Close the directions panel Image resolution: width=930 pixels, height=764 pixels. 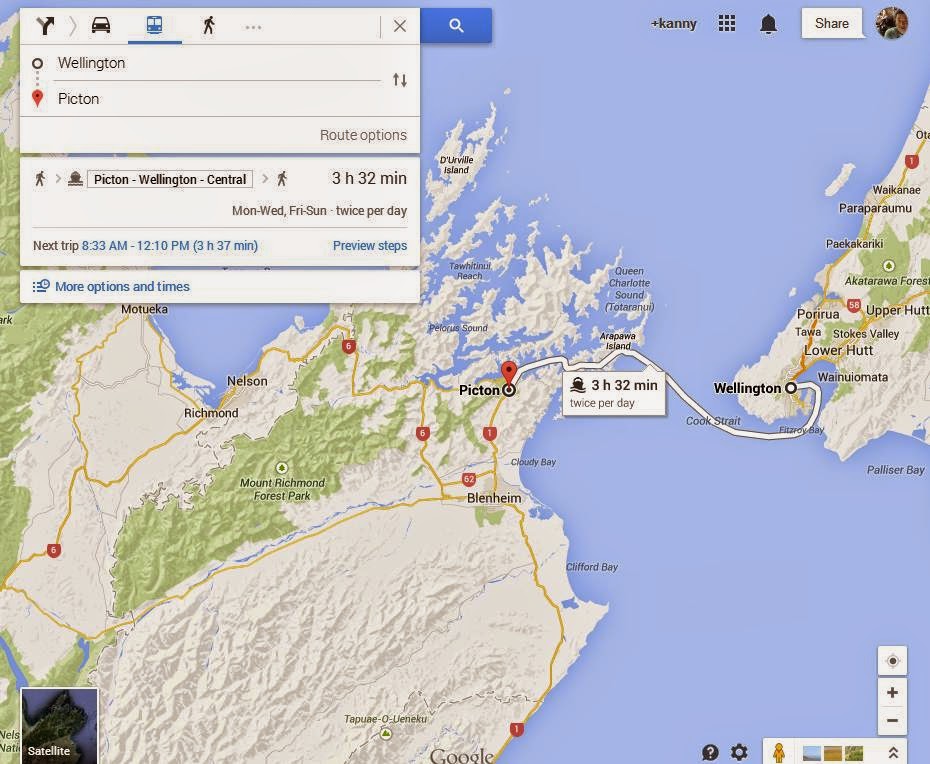(x=400, y=26)
